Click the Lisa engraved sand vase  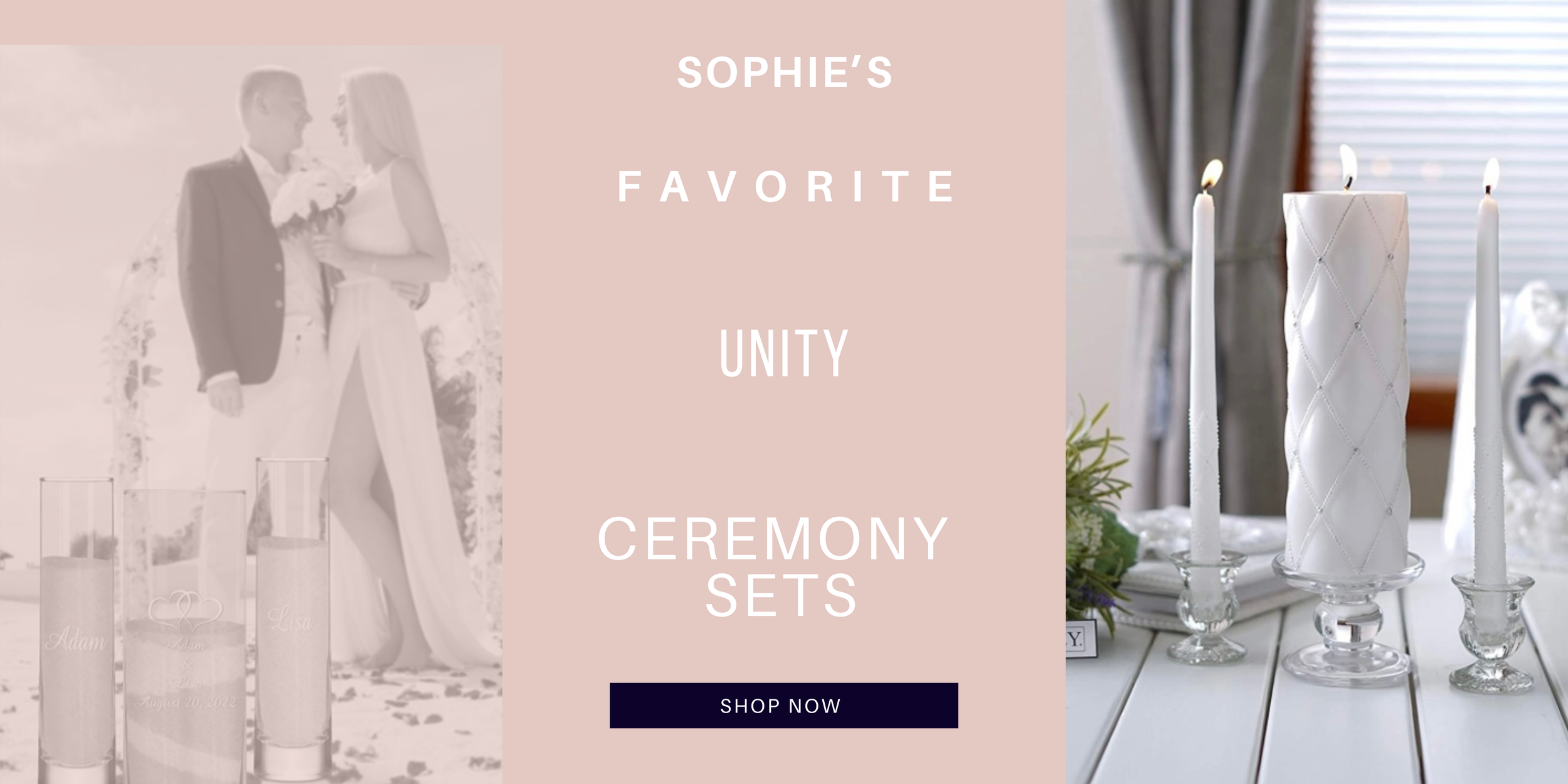click(x=292, y=618)
